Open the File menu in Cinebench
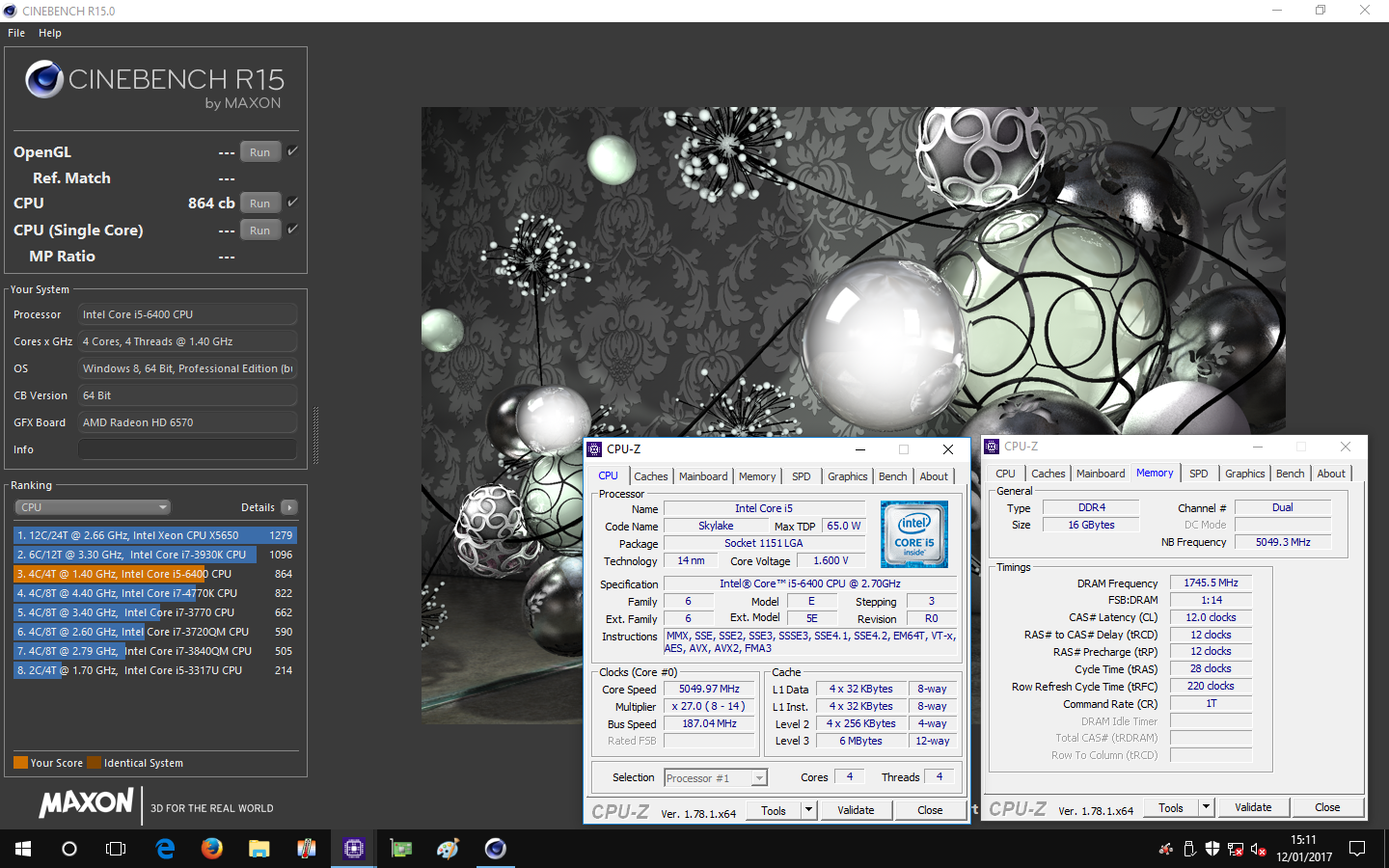This screenshot has height=868, width=1389. (16, 33)
